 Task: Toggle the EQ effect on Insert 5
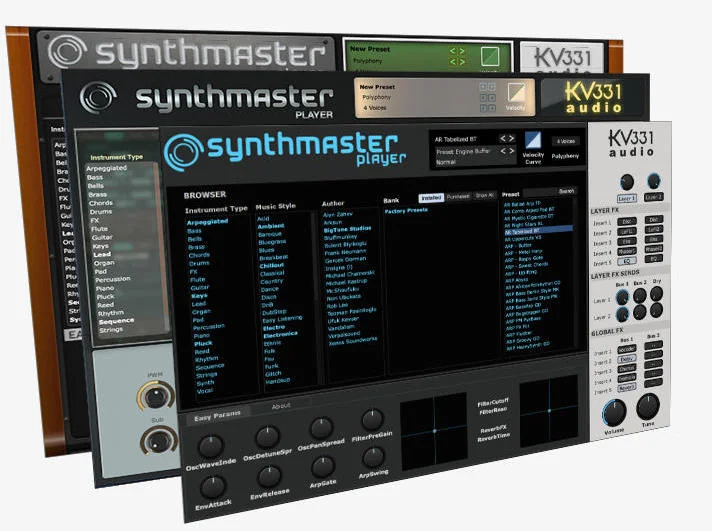[x=627, y=261]
